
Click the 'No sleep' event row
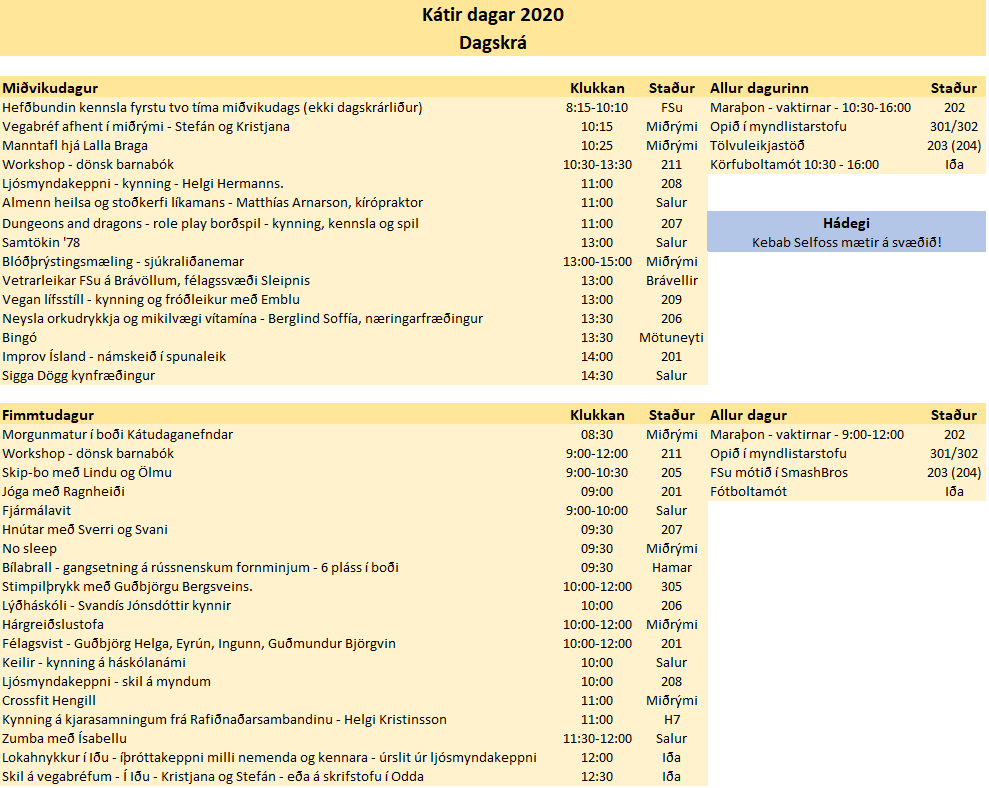30,548
